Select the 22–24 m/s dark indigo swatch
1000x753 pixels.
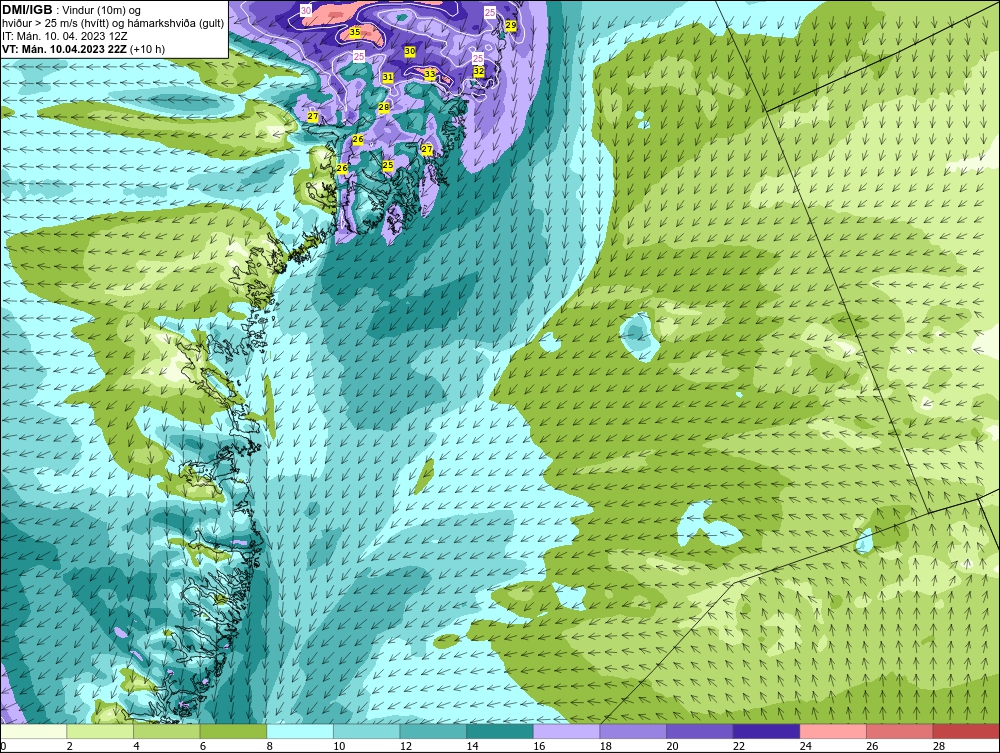tap(767, 731)
